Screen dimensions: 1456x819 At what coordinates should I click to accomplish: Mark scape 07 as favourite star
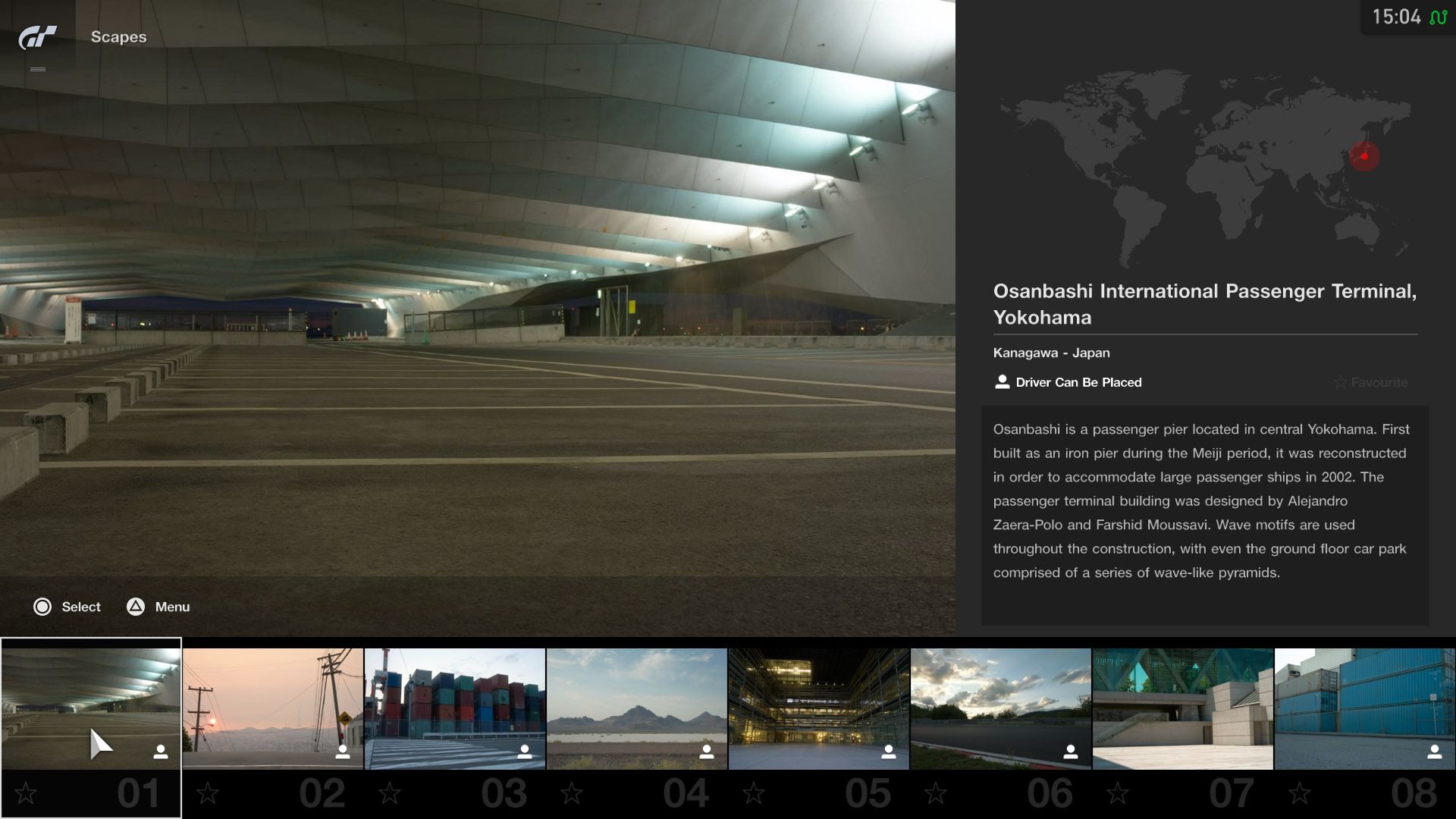(1118, 793)
